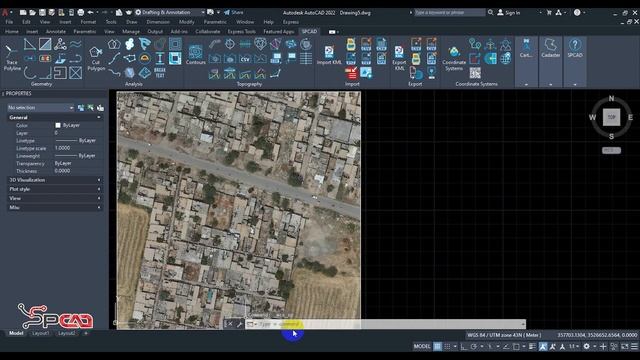Click the crossed-square icon in Geometry panel
The height and width of the screenshot is (360, 640).
click(x=76, y=73)
